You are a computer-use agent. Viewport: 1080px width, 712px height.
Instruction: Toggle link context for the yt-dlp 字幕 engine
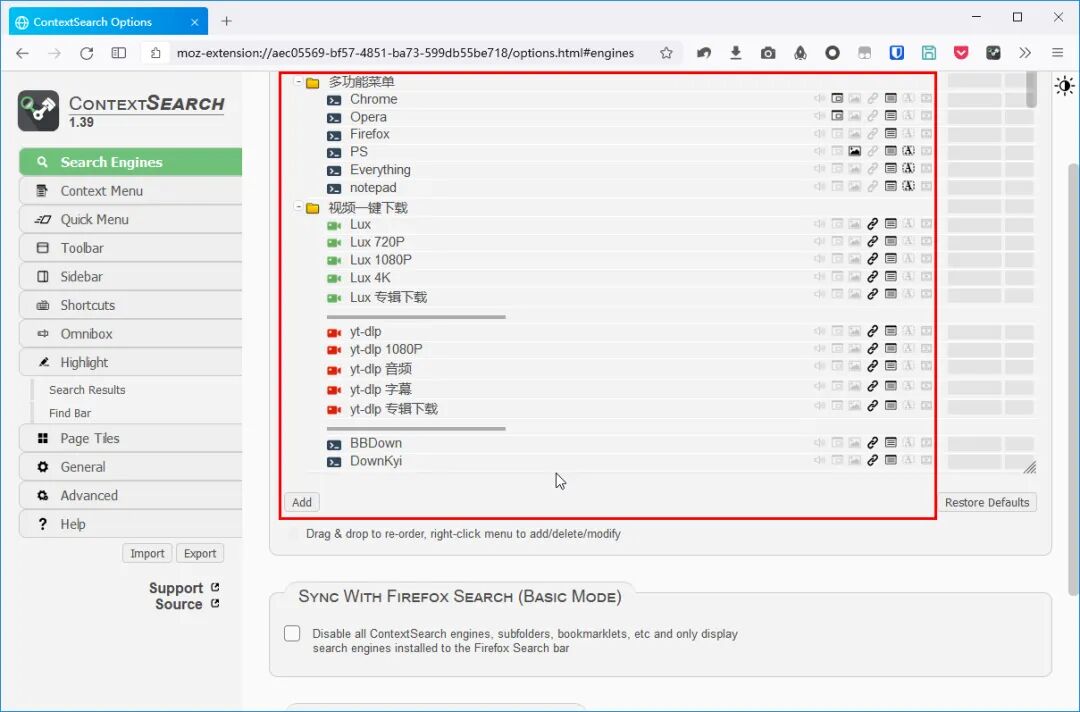tap(873, 386)
